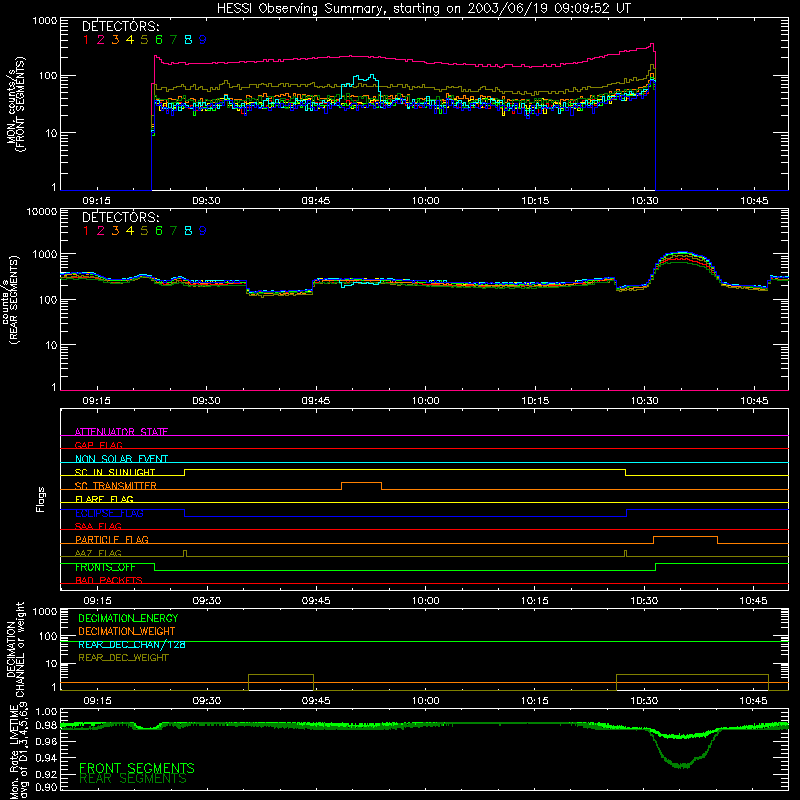The height and width of the screenshot is (800, 800).
Task: Click the REAR_DEC_CHAN/128 legend label
Action: coord(132,645)
